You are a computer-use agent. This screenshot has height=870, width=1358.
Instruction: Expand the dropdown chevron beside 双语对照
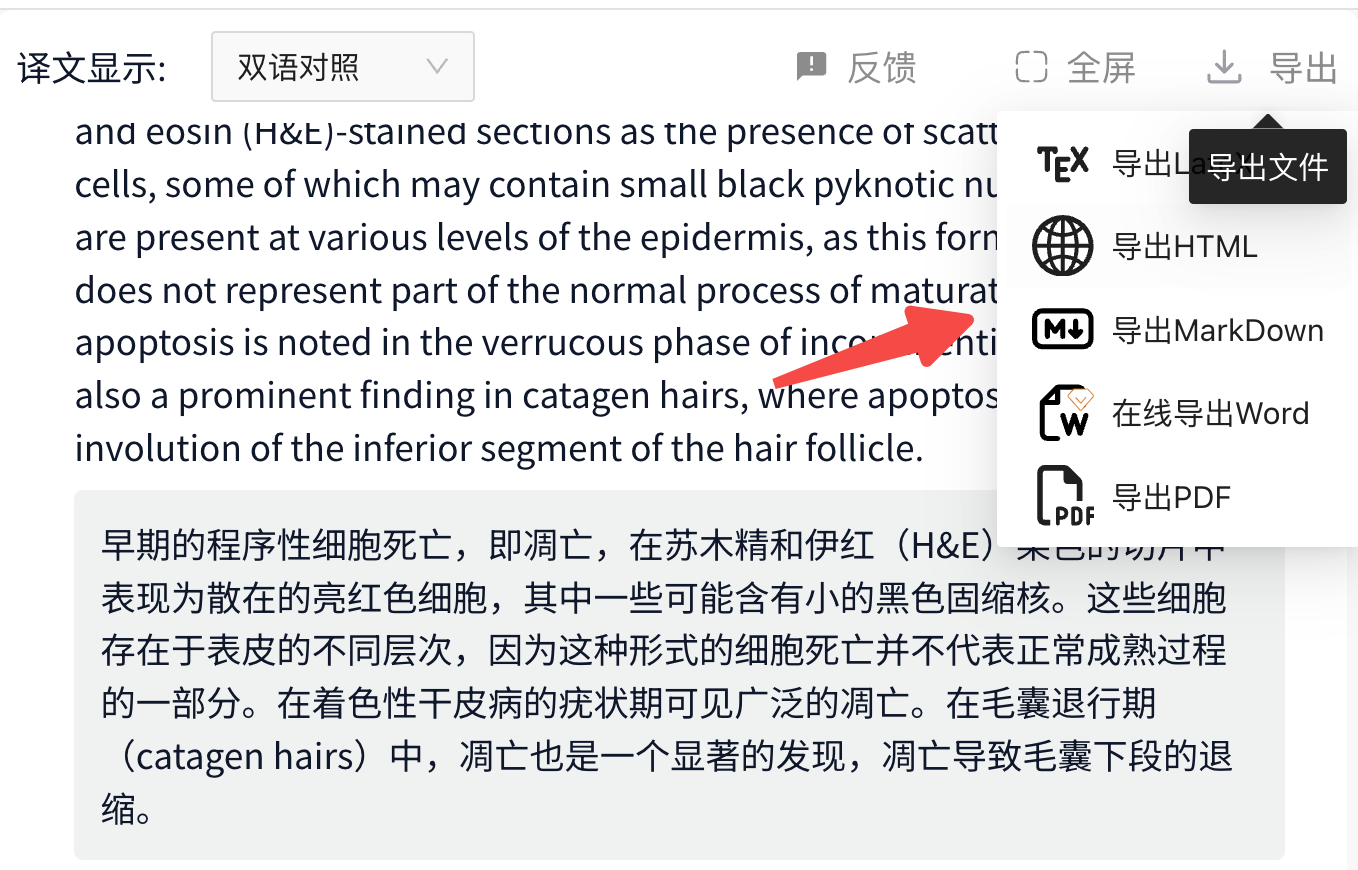click(436, 67)
